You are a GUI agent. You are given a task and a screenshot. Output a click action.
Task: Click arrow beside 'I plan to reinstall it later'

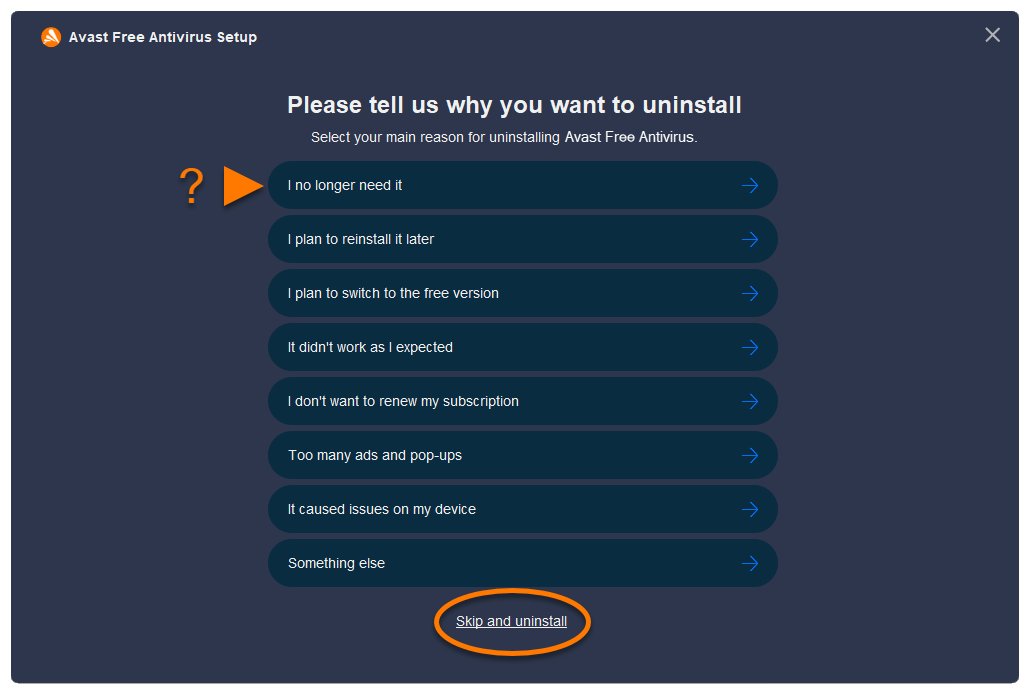(x=749, y=239)
